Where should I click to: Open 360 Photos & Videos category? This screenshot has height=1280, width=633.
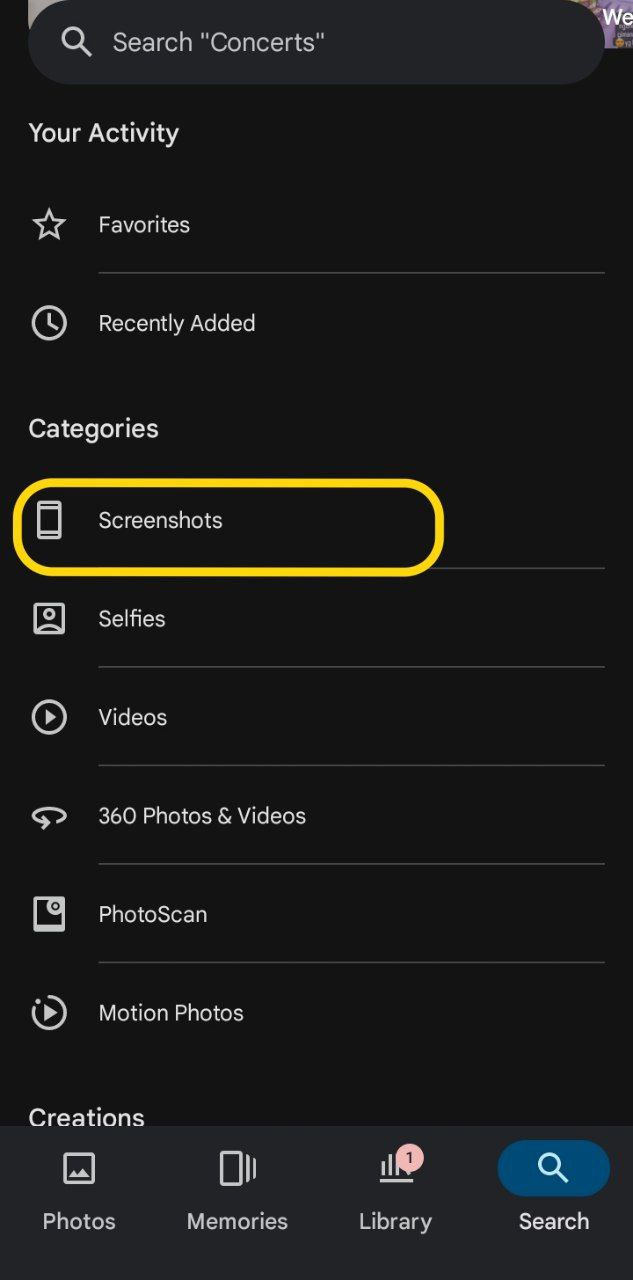[202, 816]
